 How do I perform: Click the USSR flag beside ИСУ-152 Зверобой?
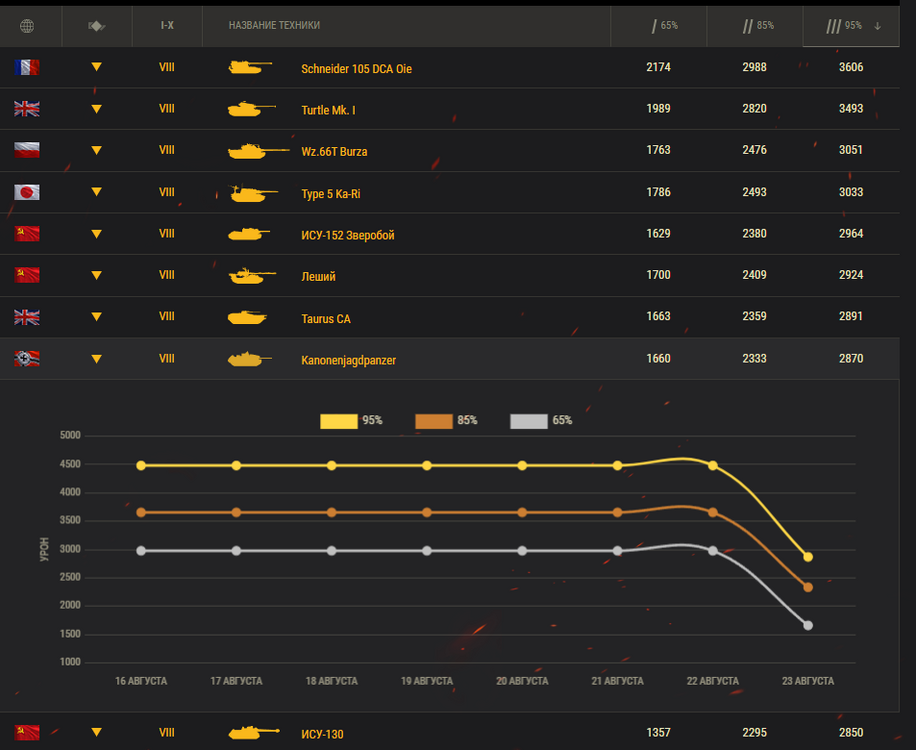click(27, 234)
